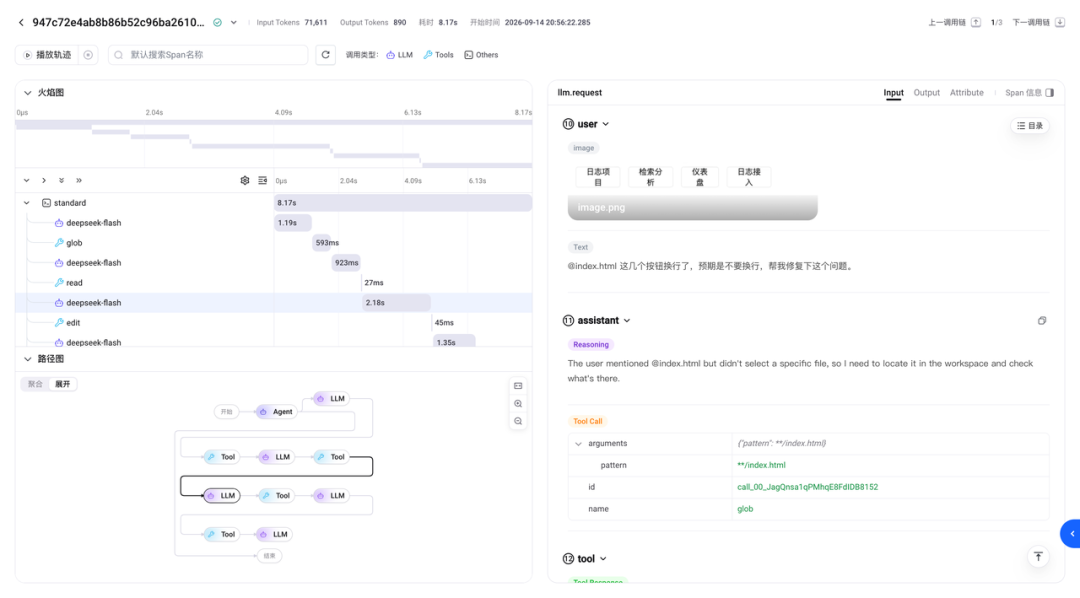Zoom out on the path graph
1080x598 pixels.
pos(518,421)
